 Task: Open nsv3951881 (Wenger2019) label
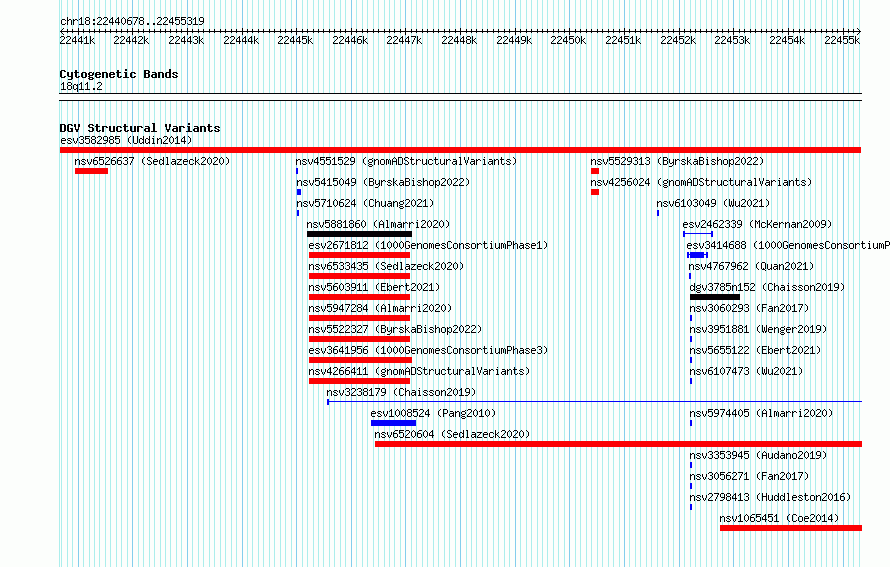758,329
